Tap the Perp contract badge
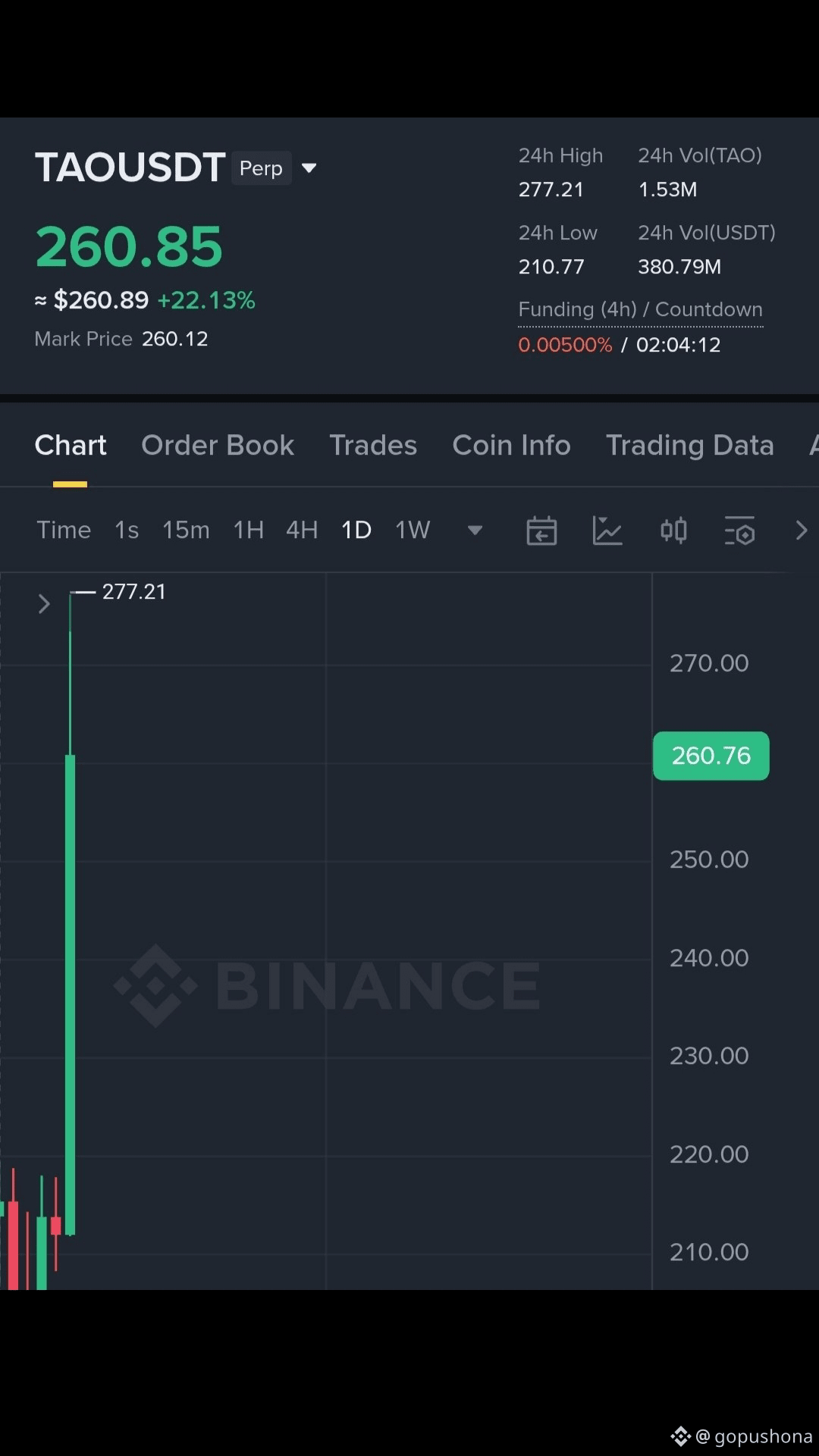Image resolution: width=819 pixels, height=1456 pixels. pos(261,168)
